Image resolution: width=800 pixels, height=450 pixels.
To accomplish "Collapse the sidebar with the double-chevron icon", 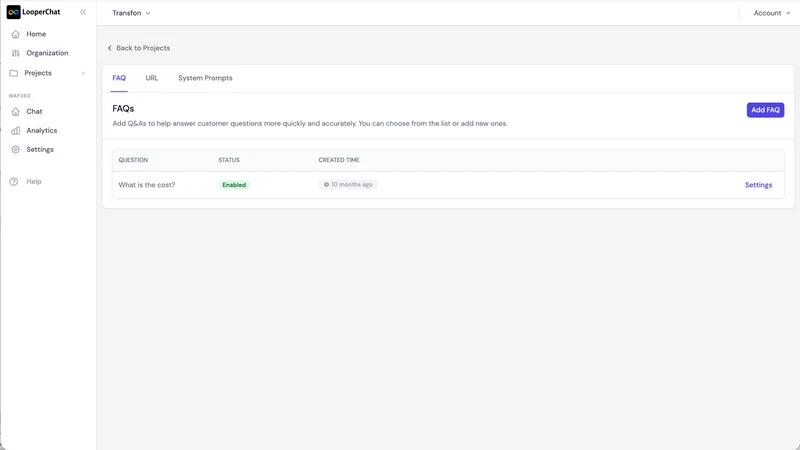I will tap(83, 12).
